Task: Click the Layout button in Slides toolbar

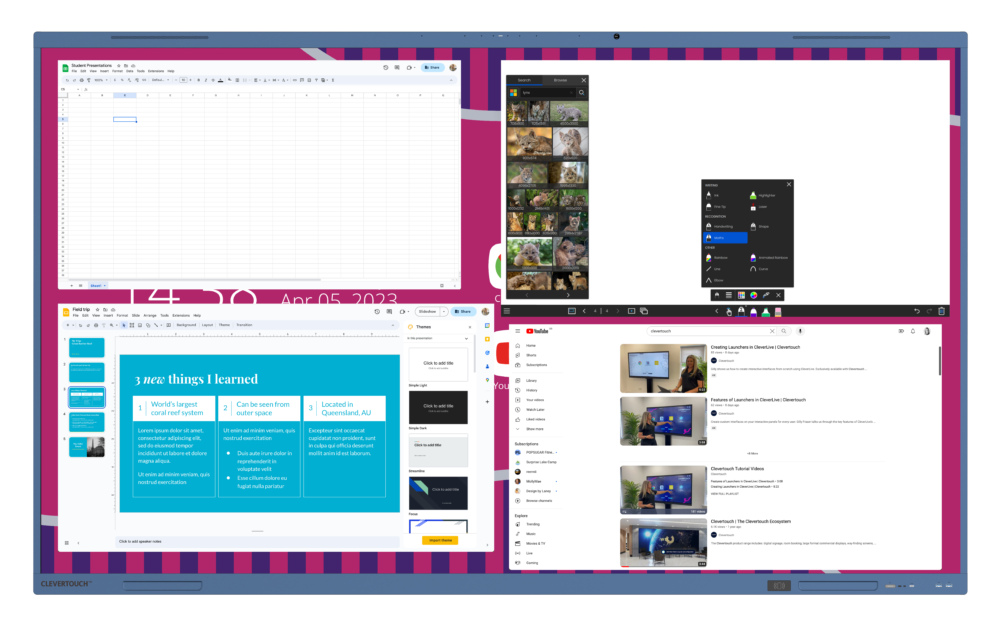Action: (x=207, y=325)
